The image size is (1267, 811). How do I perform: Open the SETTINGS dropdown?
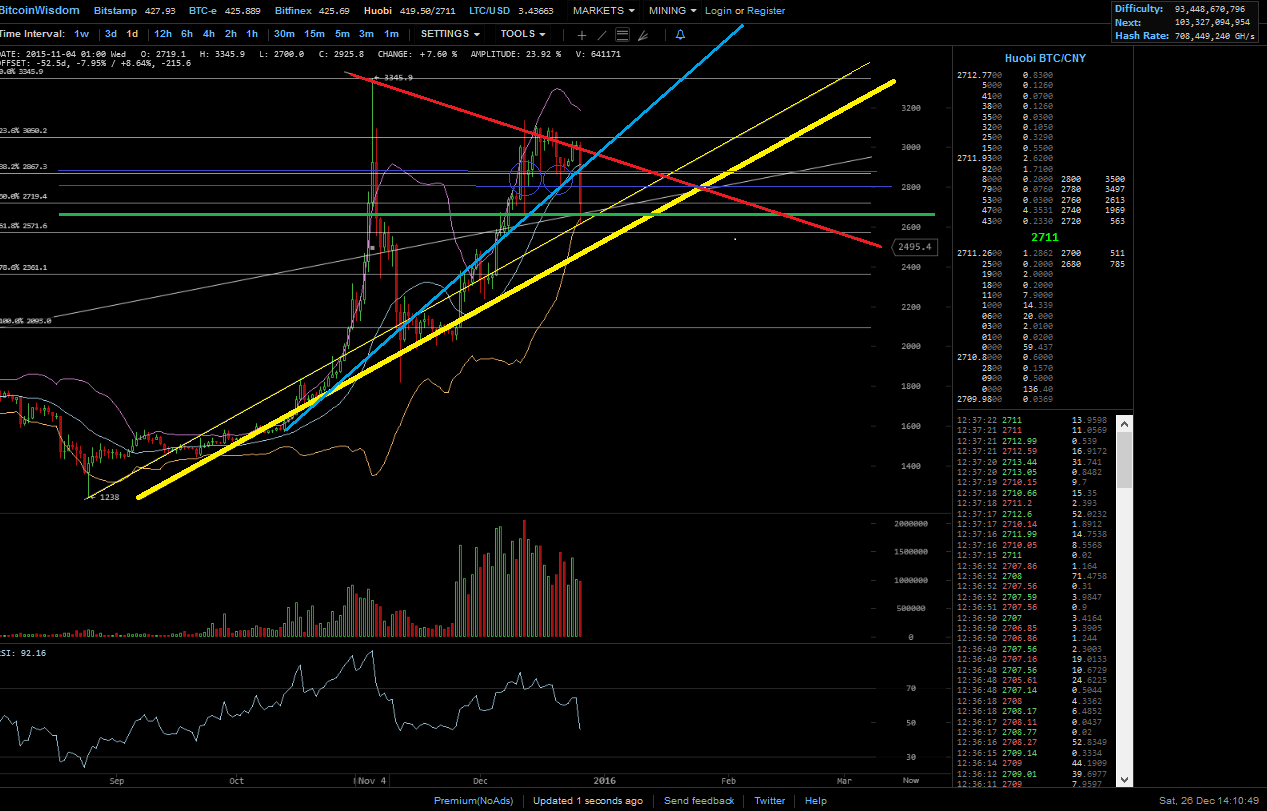click(450, 34)
